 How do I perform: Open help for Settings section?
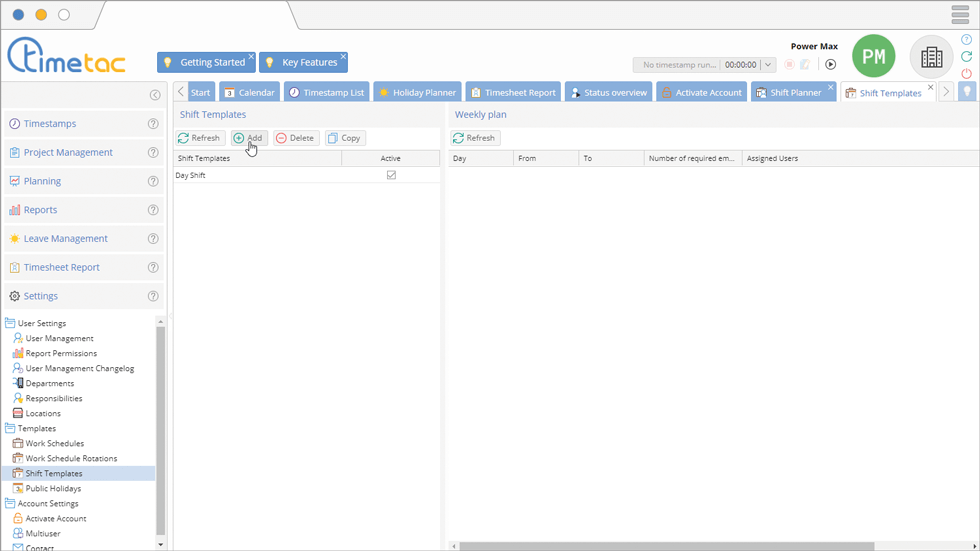153,296
